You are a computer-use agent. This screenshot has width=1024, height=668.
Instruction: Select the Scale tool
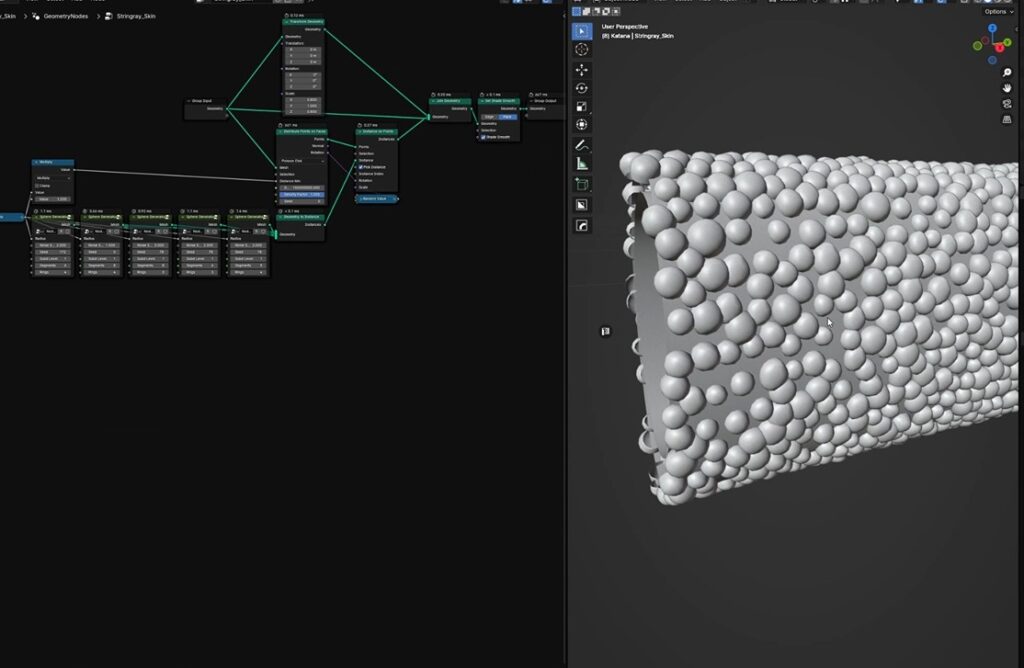pyautogui.click(x=582, y=106)
